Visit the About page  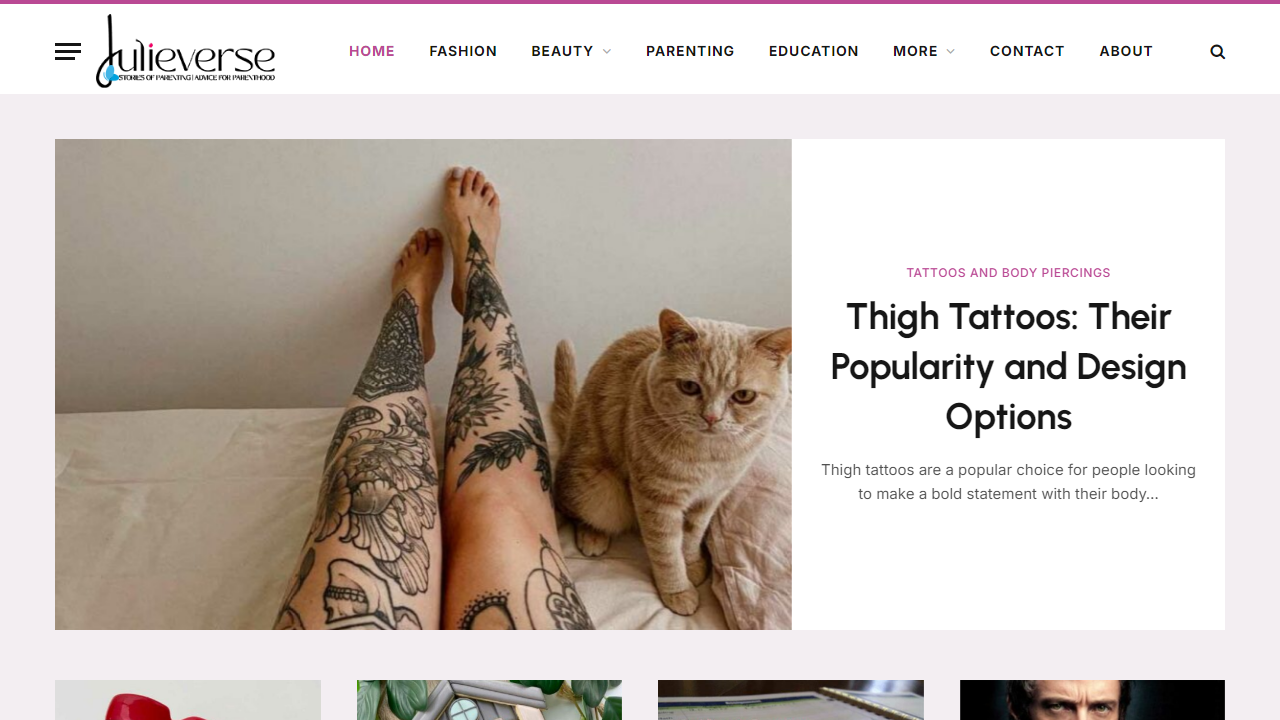1126,51
